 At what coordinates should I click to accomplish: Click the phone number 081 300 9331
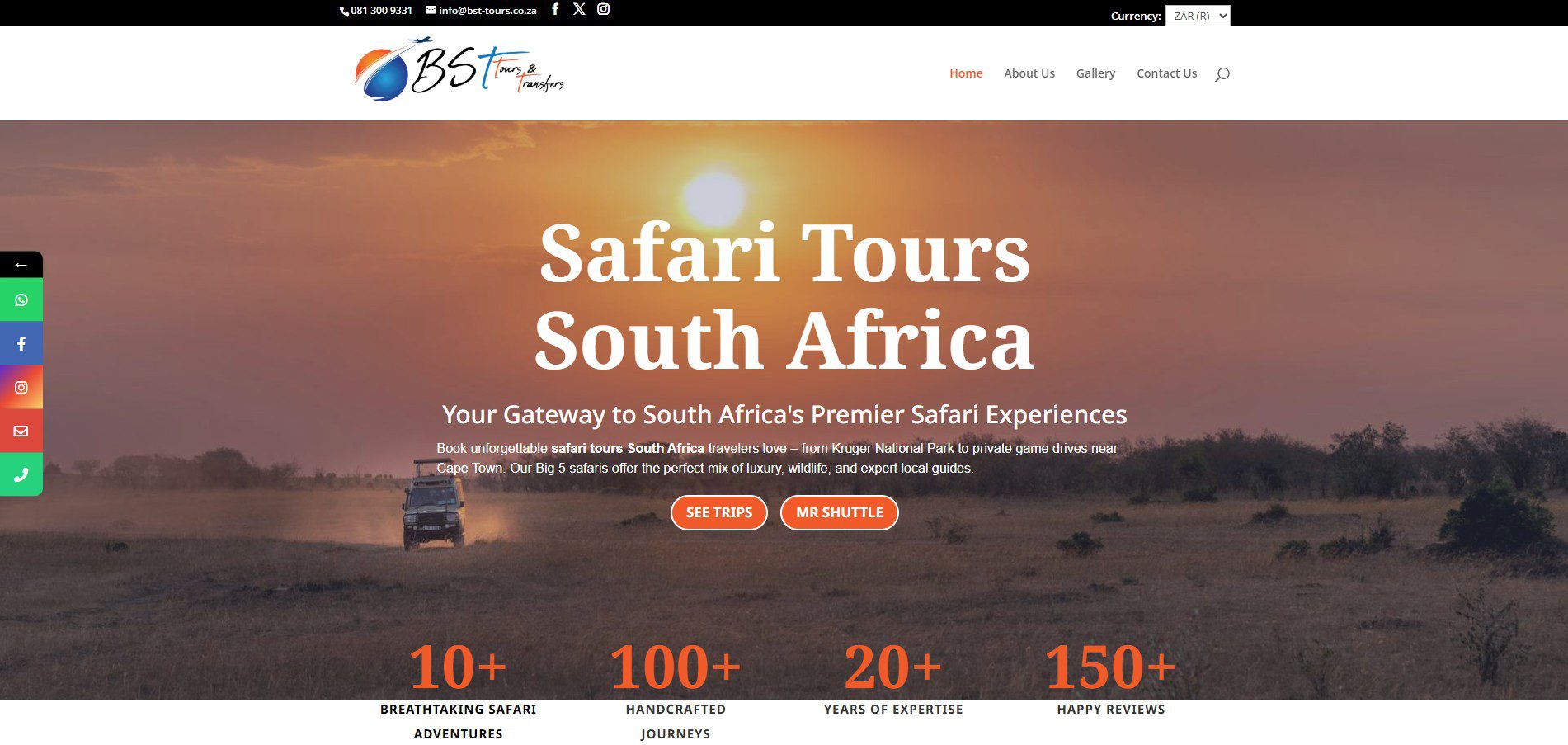coord(380,11)
